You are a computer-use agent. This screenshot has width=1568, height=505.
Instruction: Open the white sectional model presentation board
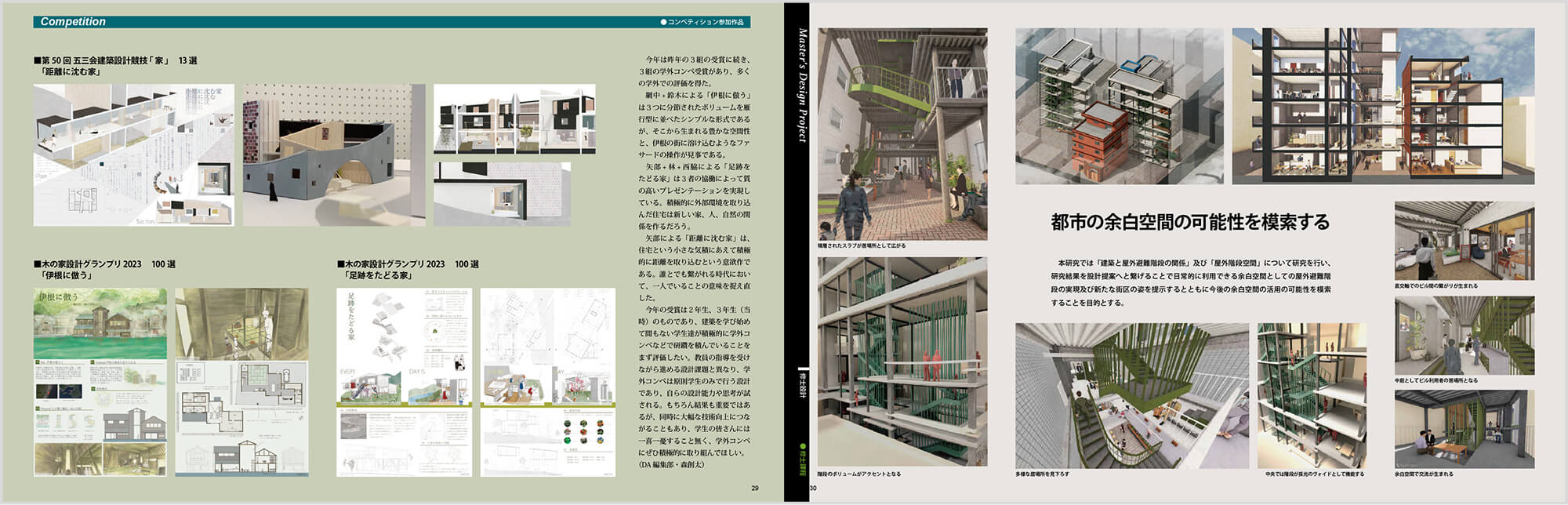click(x=133, y=155)
